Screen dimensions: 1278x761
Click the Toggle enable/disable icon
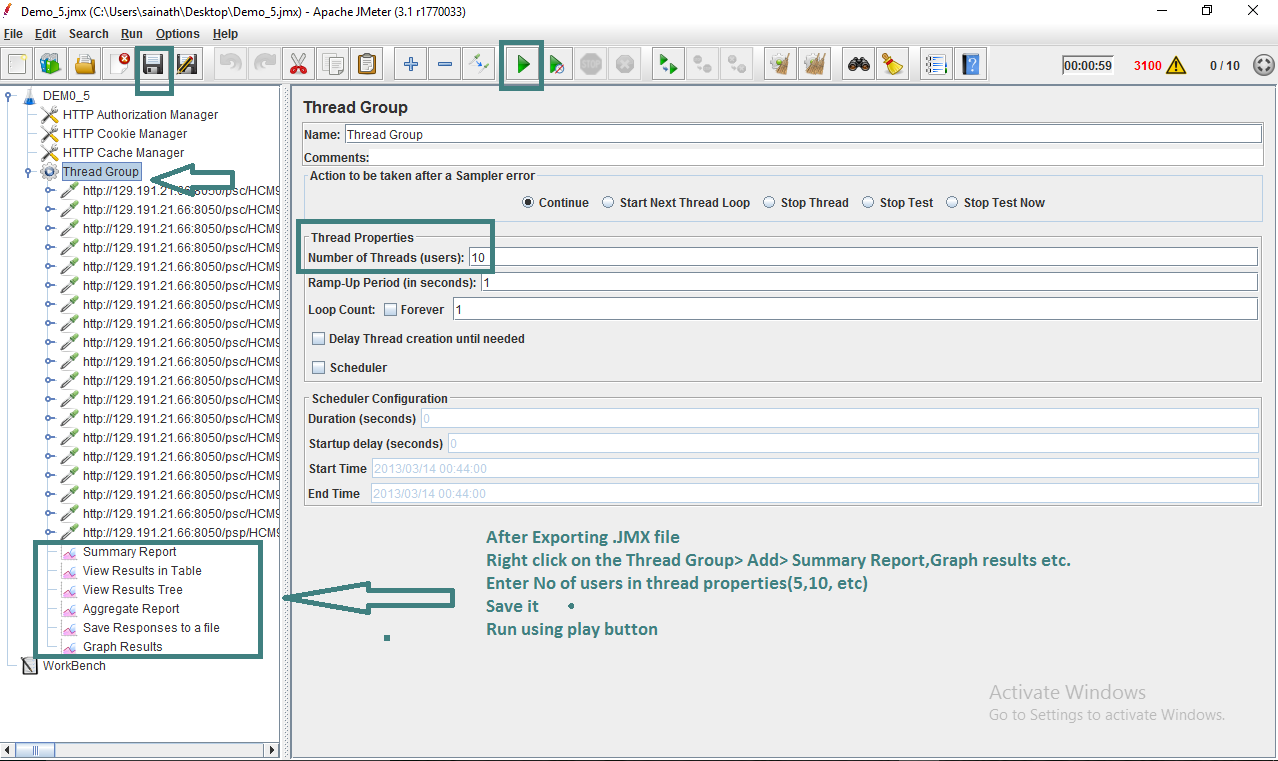coord(479,65)
